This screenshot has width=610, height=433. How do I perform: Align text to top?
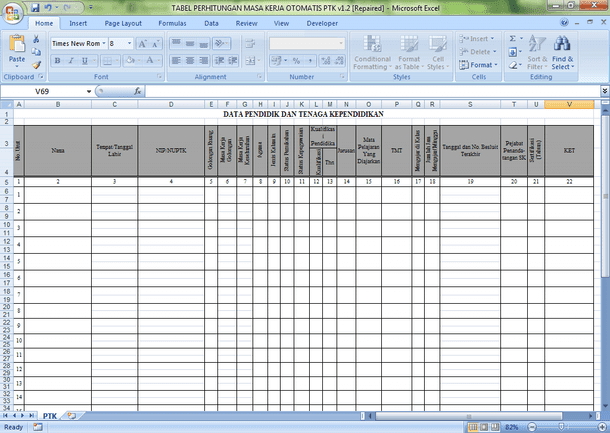[x=176, y=43]
